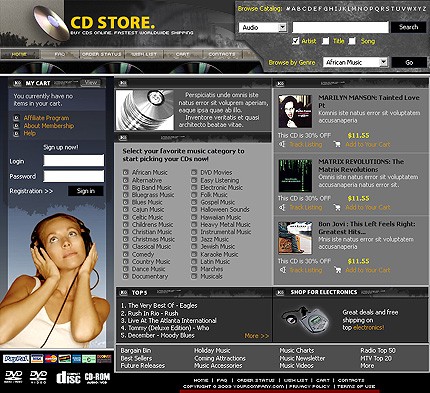Browse catalog by letter A
Screen dimensions: 430x393
[x=294, y=9]
